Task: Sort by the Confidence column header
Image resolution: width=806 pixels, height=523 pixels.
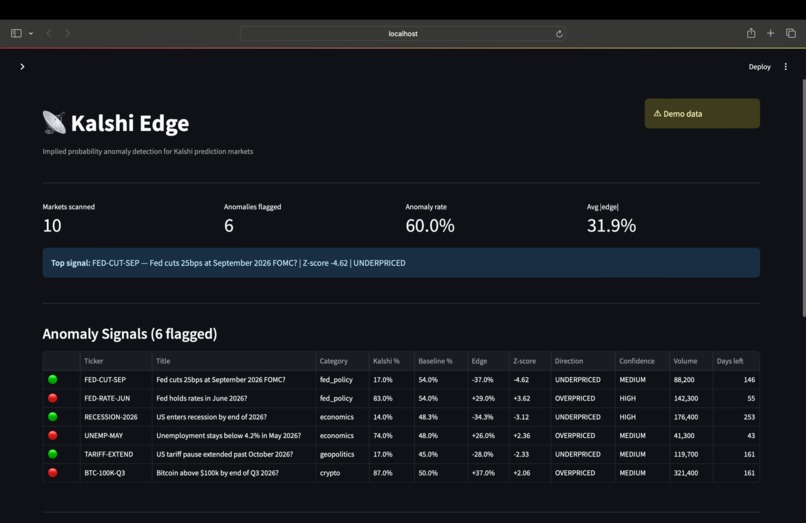Action: [x=643, y=361]
